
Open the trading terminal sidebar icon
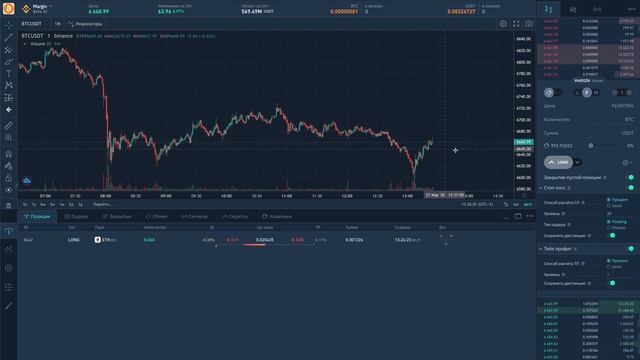9,231
